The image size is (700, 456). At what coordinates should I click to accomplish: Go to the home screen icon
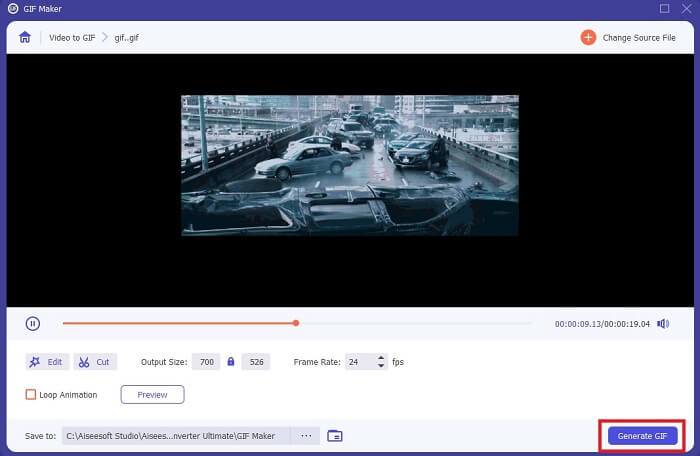25,37
